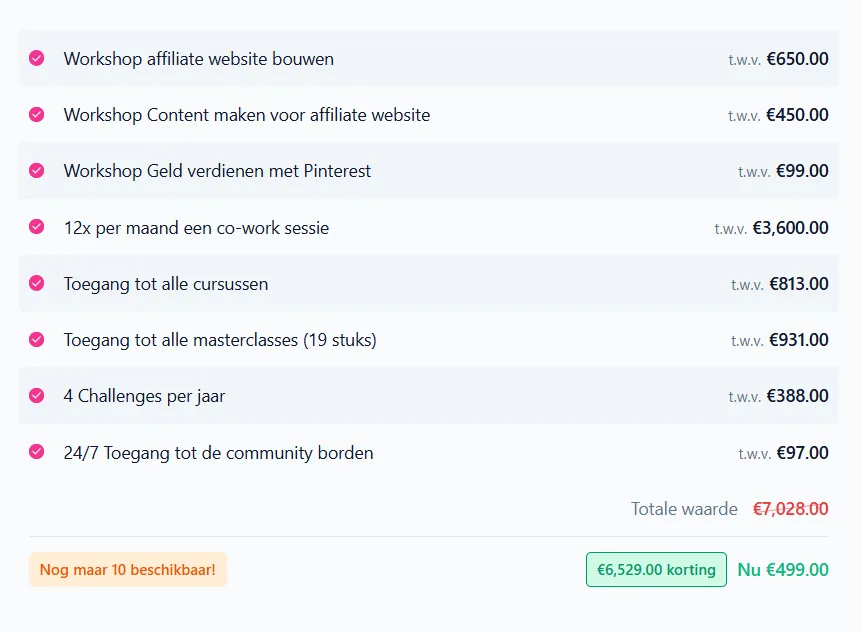
Task: Click the 24/7 Toegang community borden text
Action: tap(218, 453)
